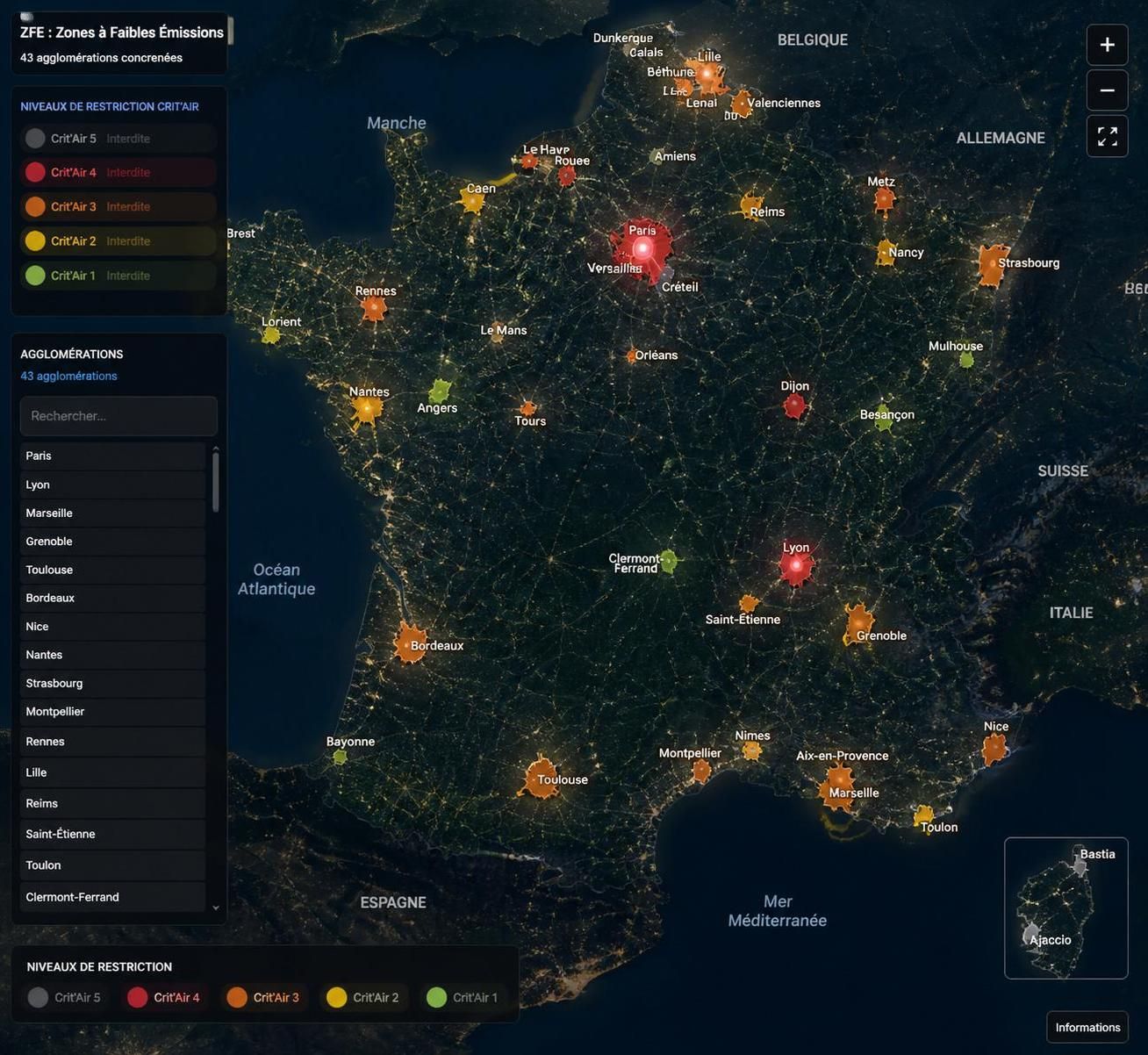Click the green Bayonne zone marker

340,757
